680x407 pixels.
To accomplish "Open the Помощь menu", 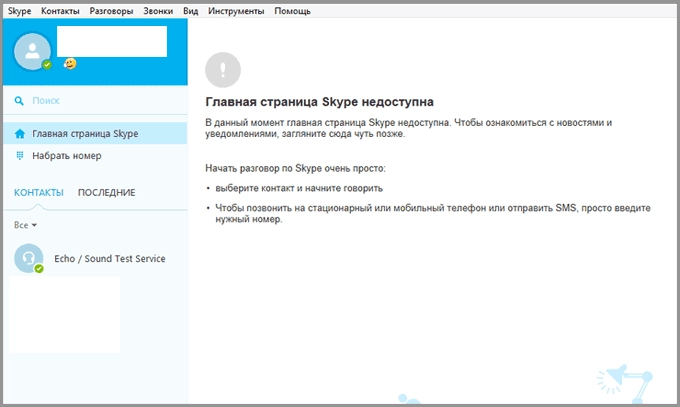I will tap(292, 11).
